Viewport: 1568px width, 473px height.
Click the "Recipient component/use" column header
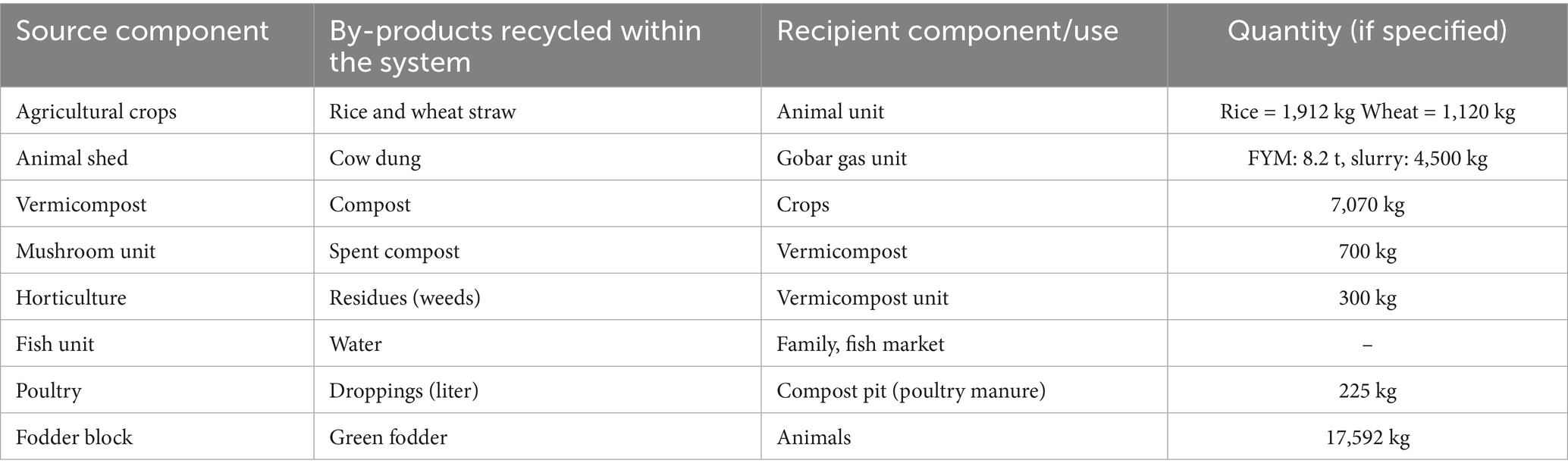pos(947,31)
